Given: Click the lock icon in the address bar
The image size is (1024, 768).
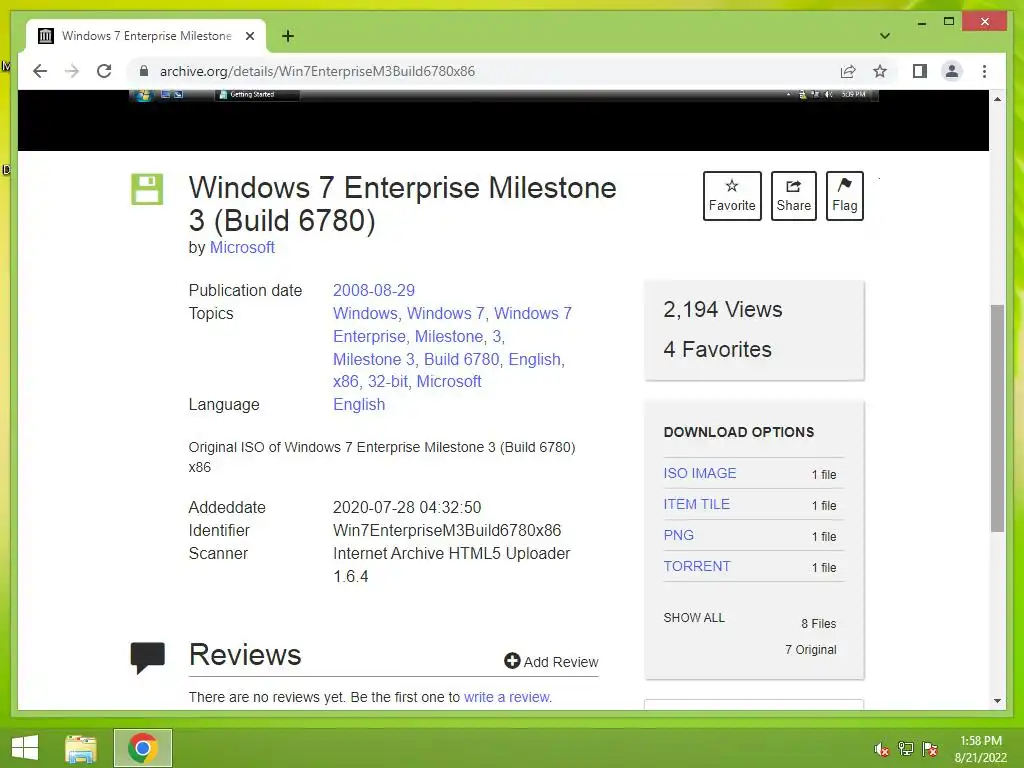Looking at the screenshot, I should (x=144, y=71).
